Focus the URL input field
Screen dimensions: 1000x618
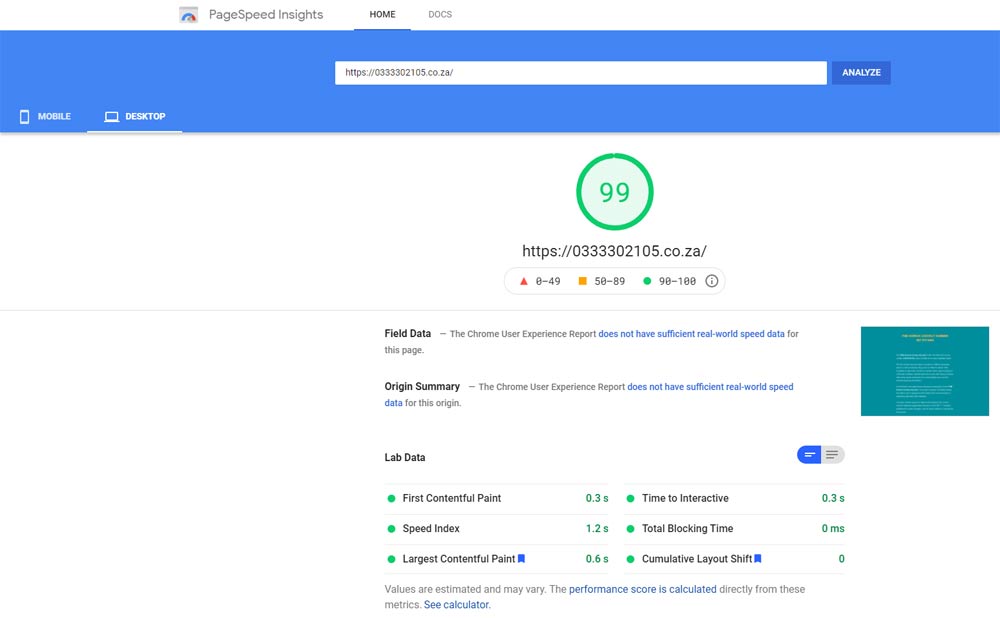pos(581,73)
